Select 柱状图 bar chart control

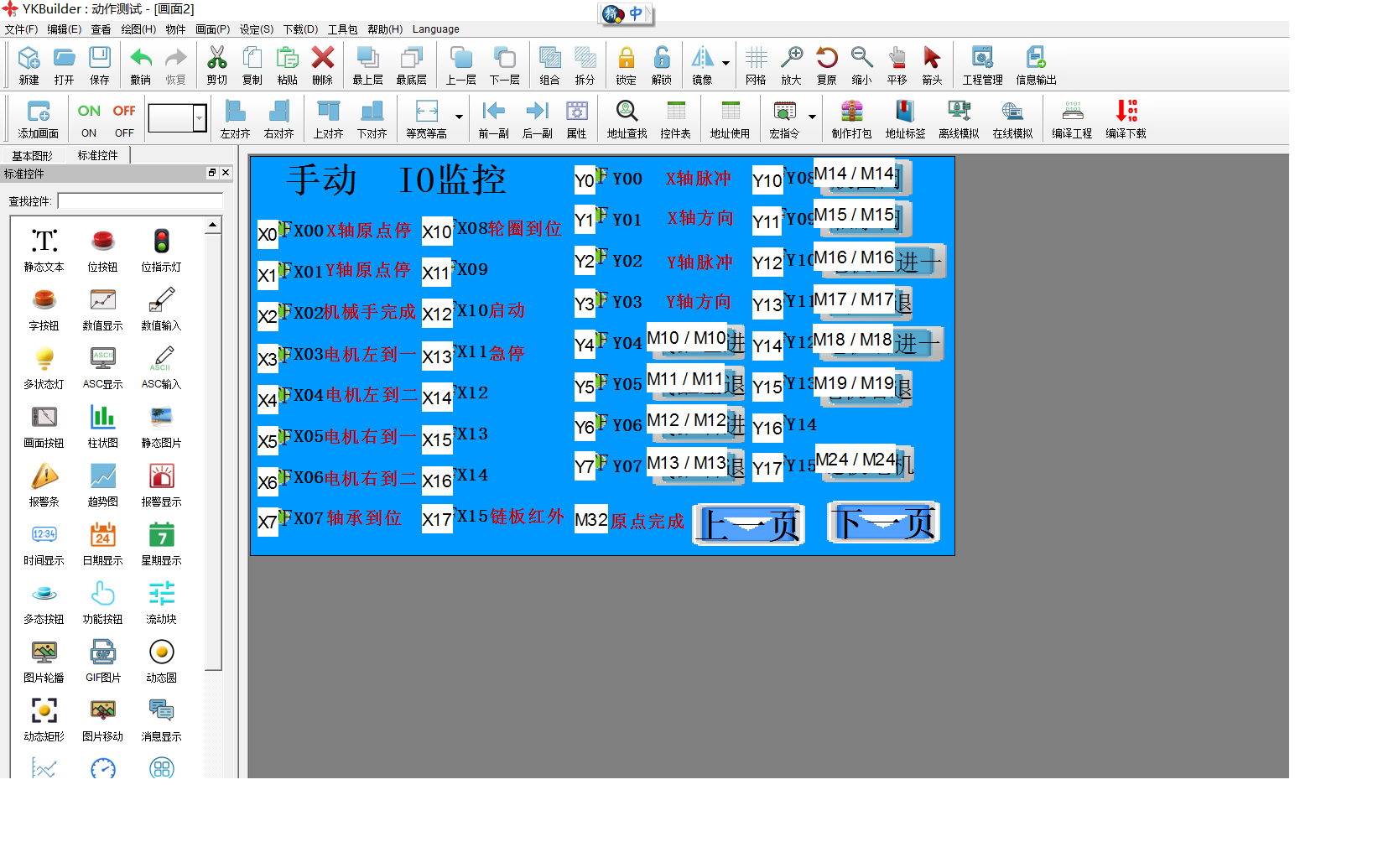[102, 426]
